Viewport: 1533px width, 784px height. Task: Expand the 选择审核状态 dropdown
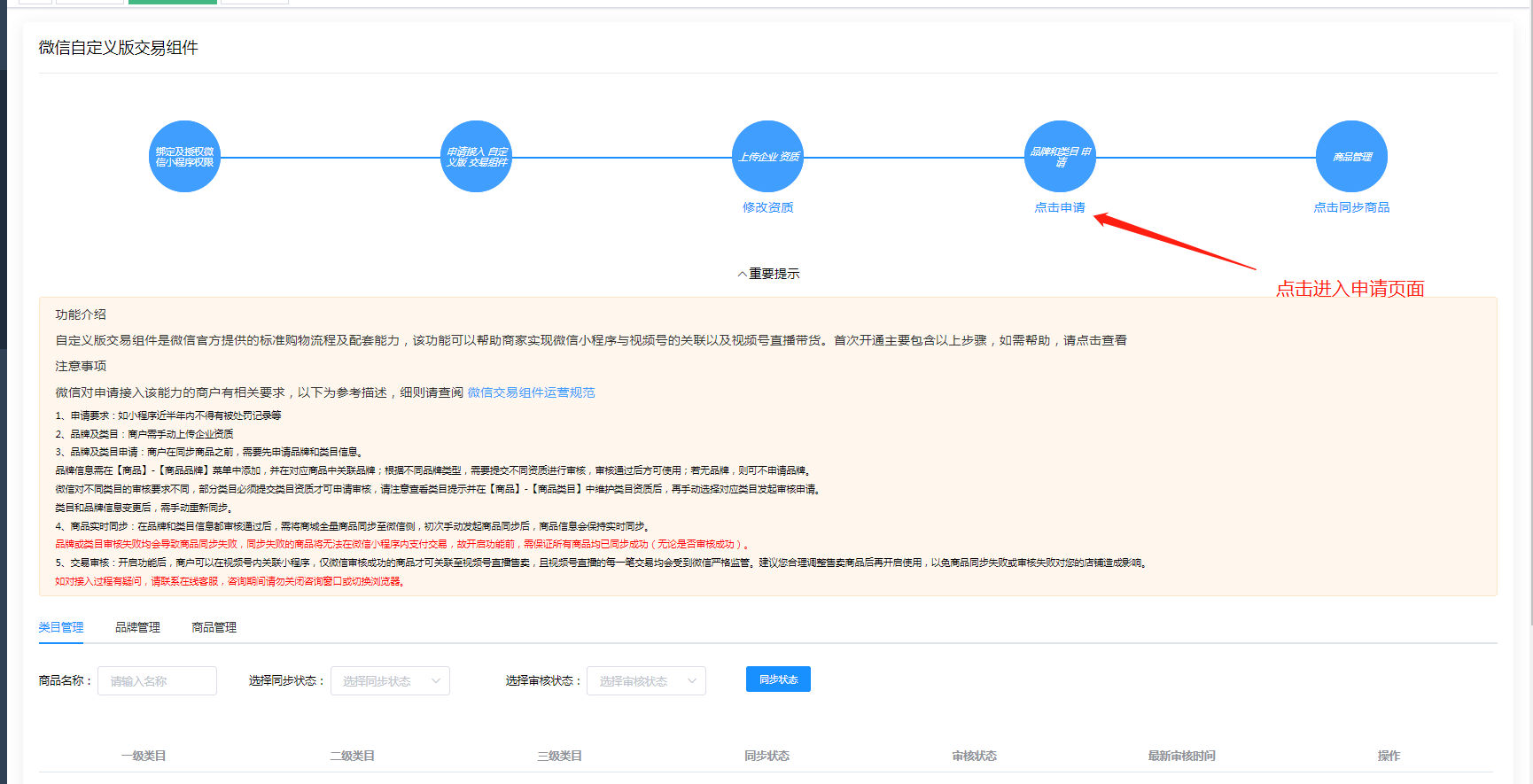[x=646, y=681]
